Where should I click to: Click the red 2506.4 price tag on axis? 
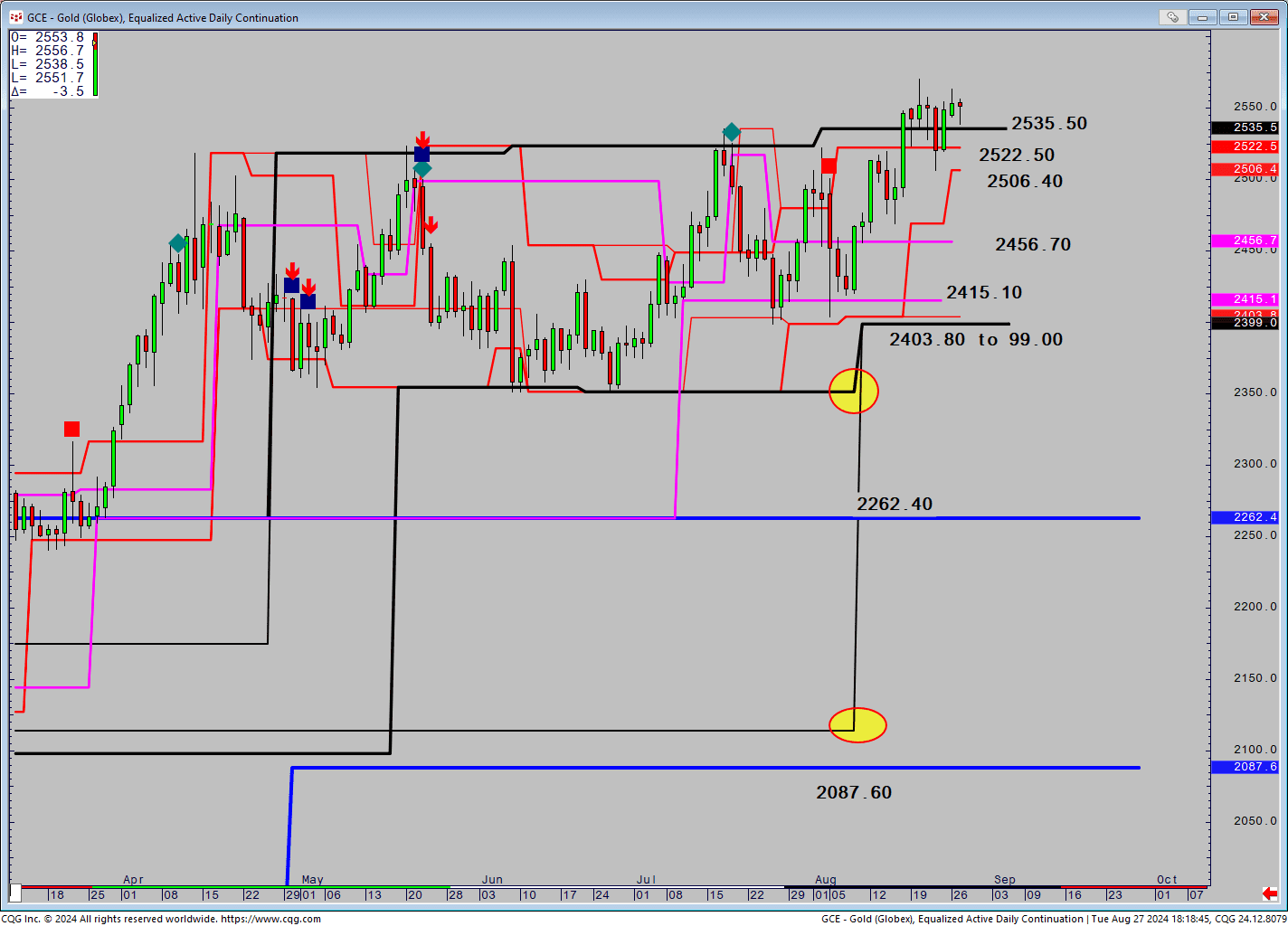[1245, 169]
